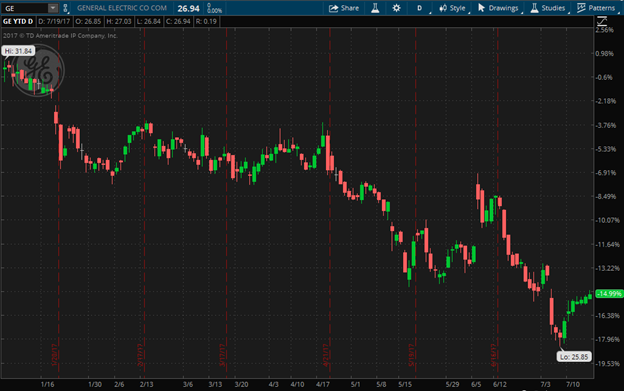Click the Lo: 25.85 price bubble
The image size is (624, 391).
click(574, 357)
